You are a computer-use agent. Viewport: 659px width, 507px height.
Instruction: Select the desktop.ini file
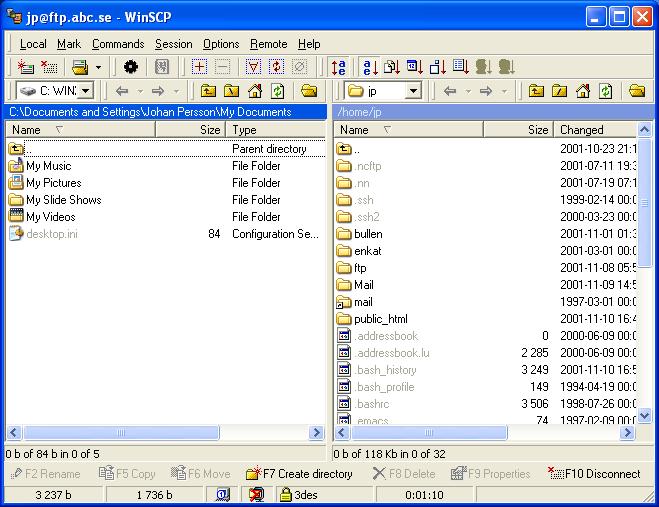point(52,234)
